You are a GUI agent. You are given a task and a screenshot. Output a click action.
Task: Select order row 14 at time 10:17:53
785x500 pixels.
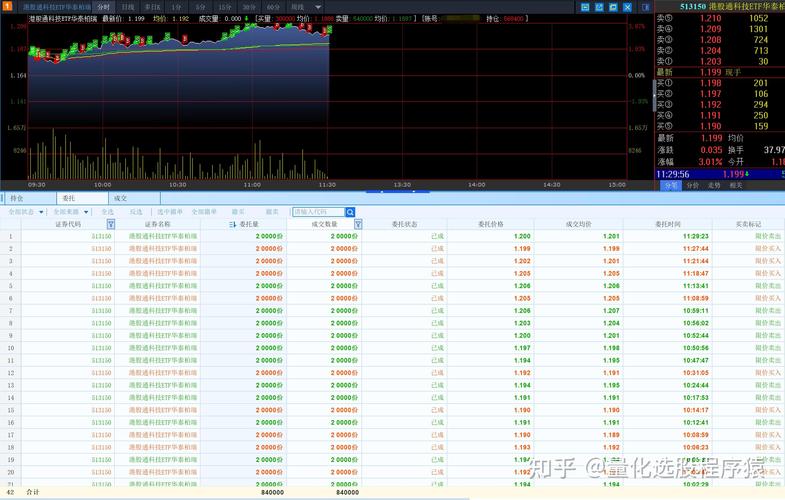[x=392, y=397]
